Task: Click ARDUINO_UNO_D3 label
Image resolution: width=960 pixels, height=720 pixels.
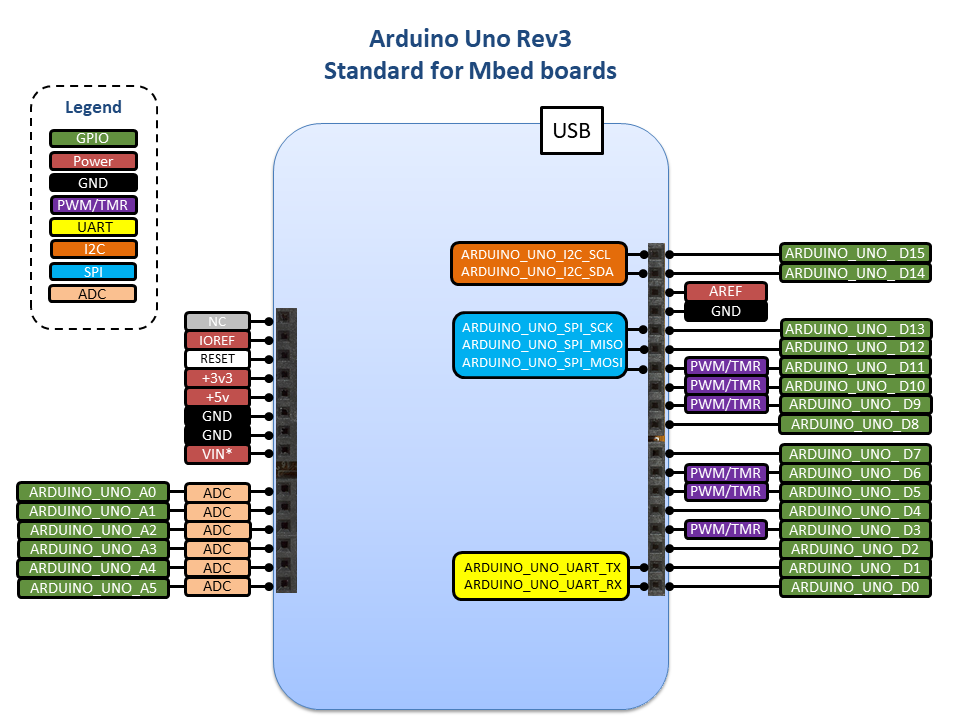Action: 855,530
